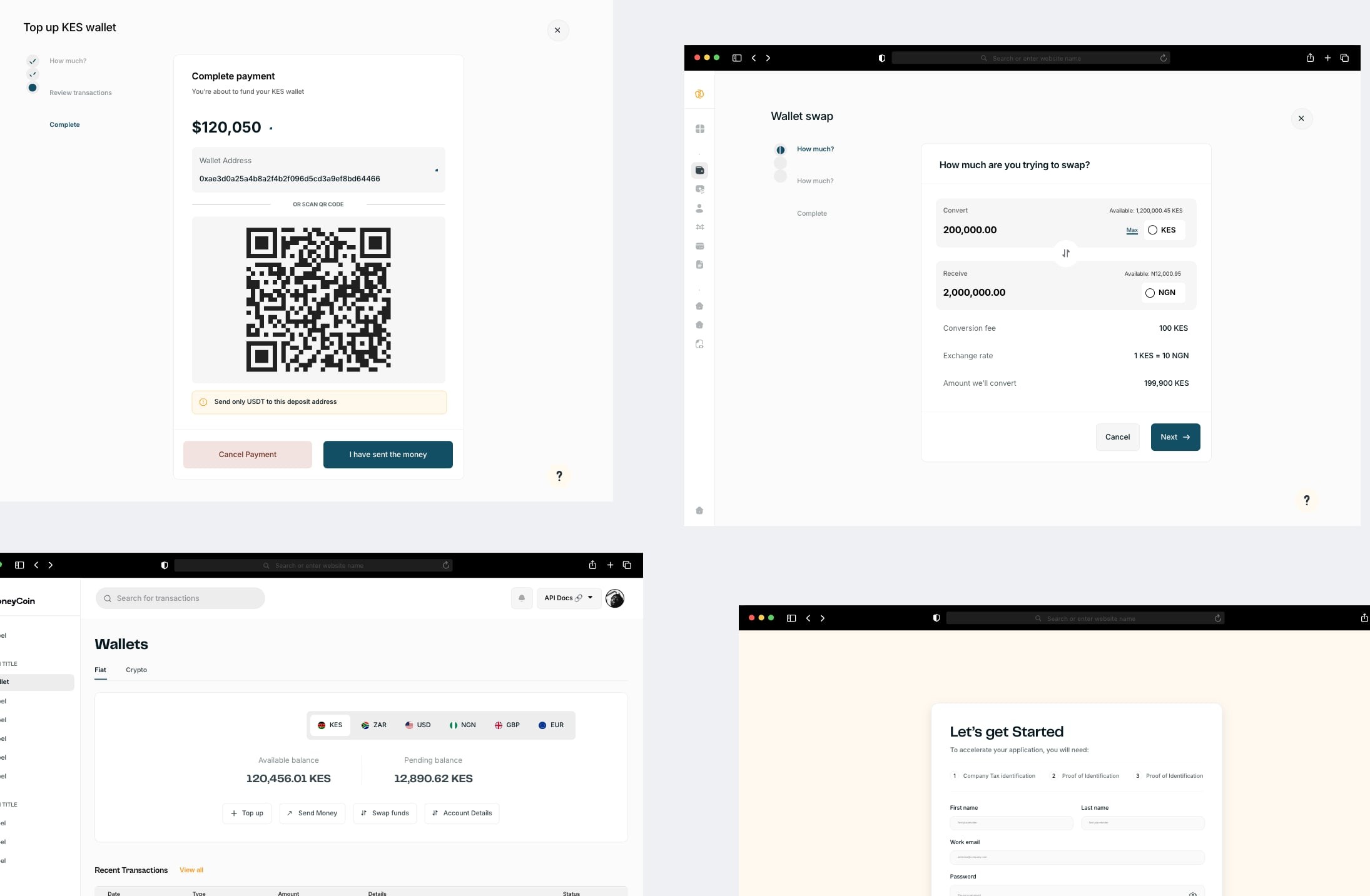Toggle sidebar icon in Wallet swap browser toolbar
The image size is (1370, 896).
(x=737, y=58)
